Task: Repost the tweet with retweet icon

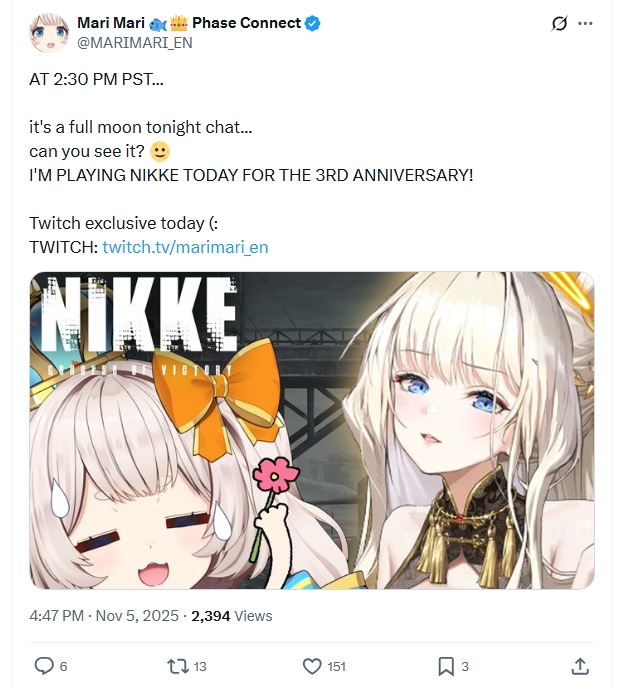Action: click(177, 666)
